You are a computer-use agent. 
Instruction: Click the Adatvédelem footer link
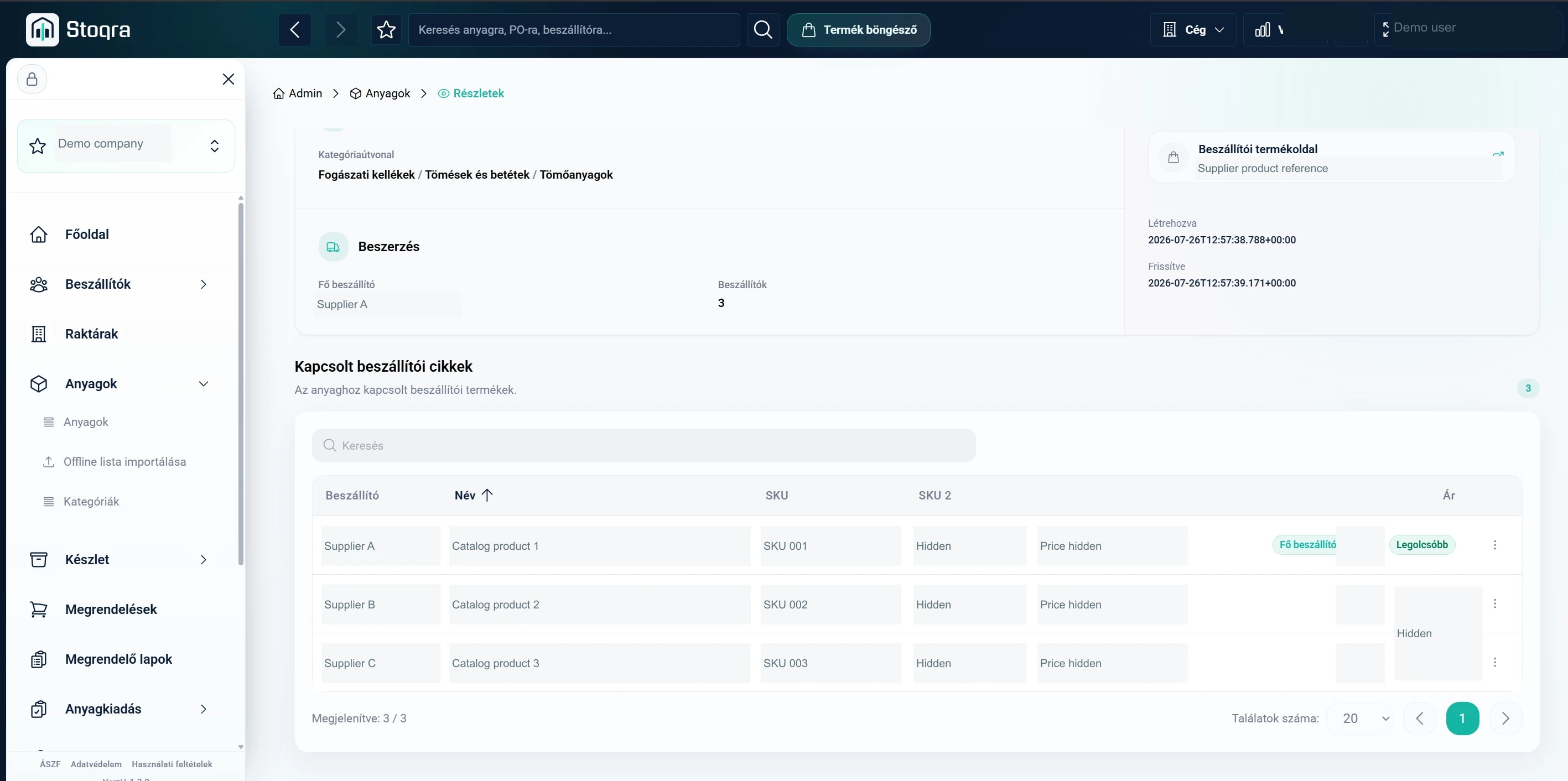pyautogui.click(x=96, y=764)
